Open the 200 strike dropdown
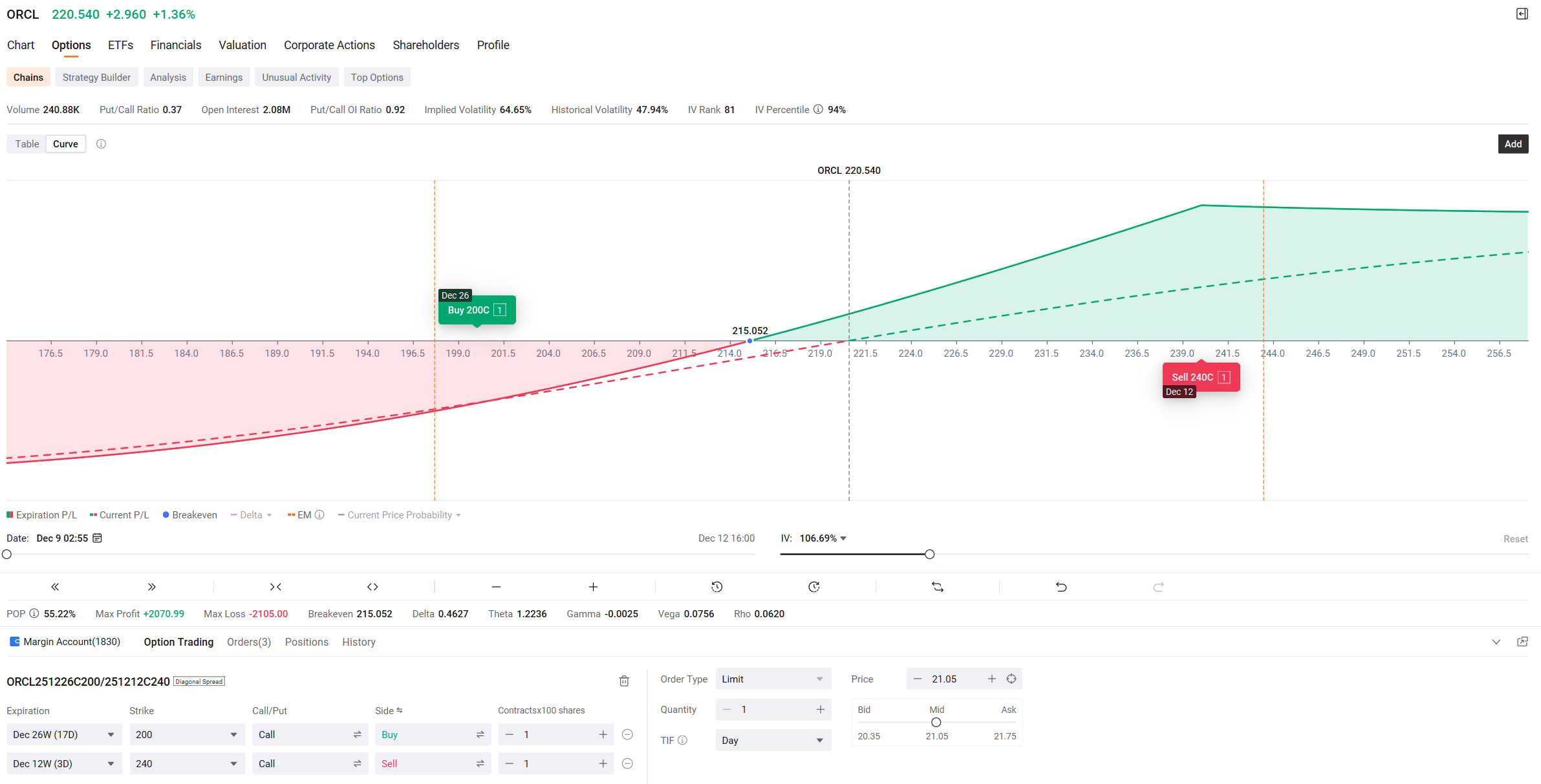Image resolution: width=1541 pixels, height=784 pixels. (187, 735)
